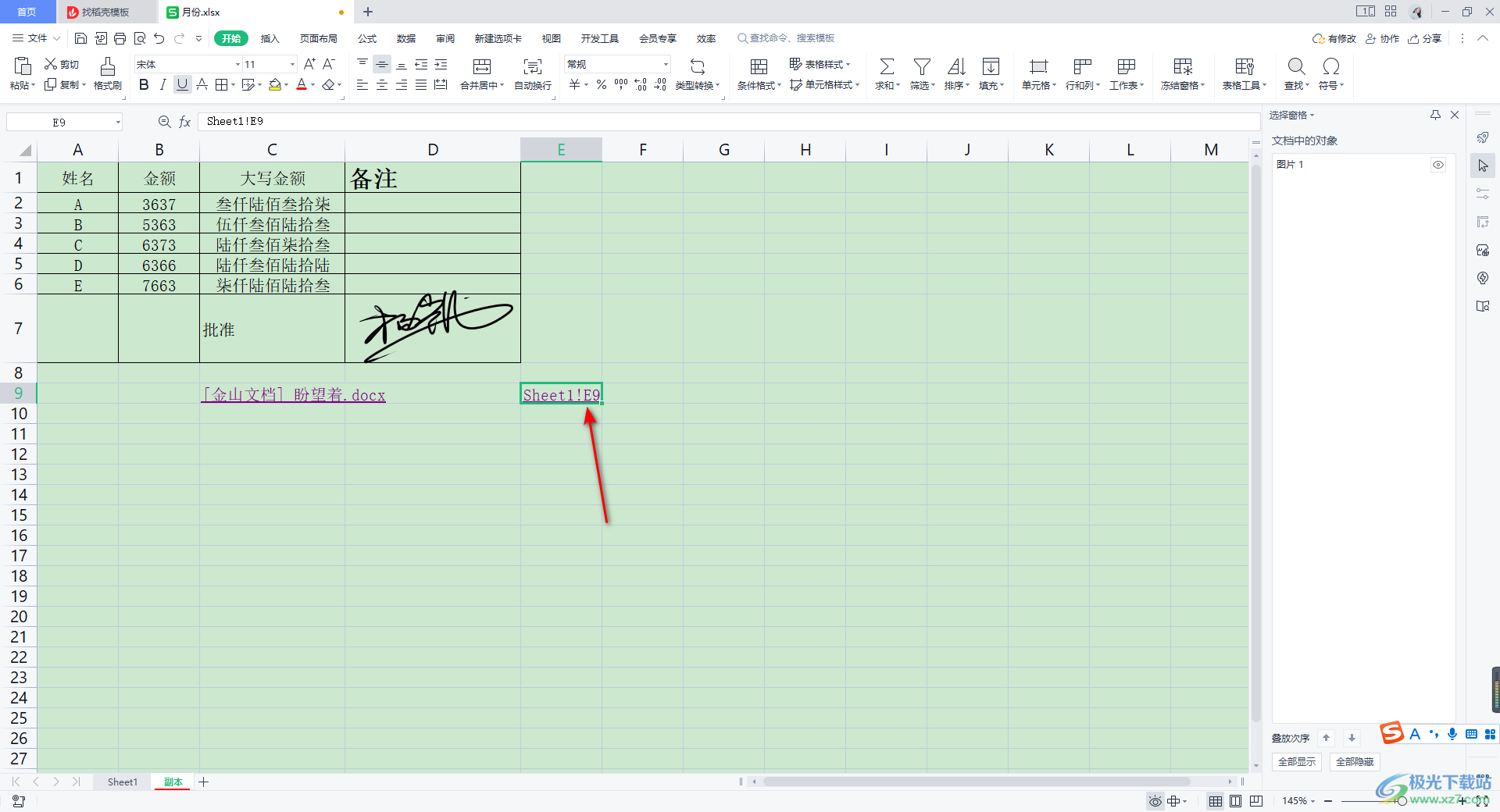Screen dimensions: 1500x812
Task: Move object down in stacking order
Action: (1352, 738)
